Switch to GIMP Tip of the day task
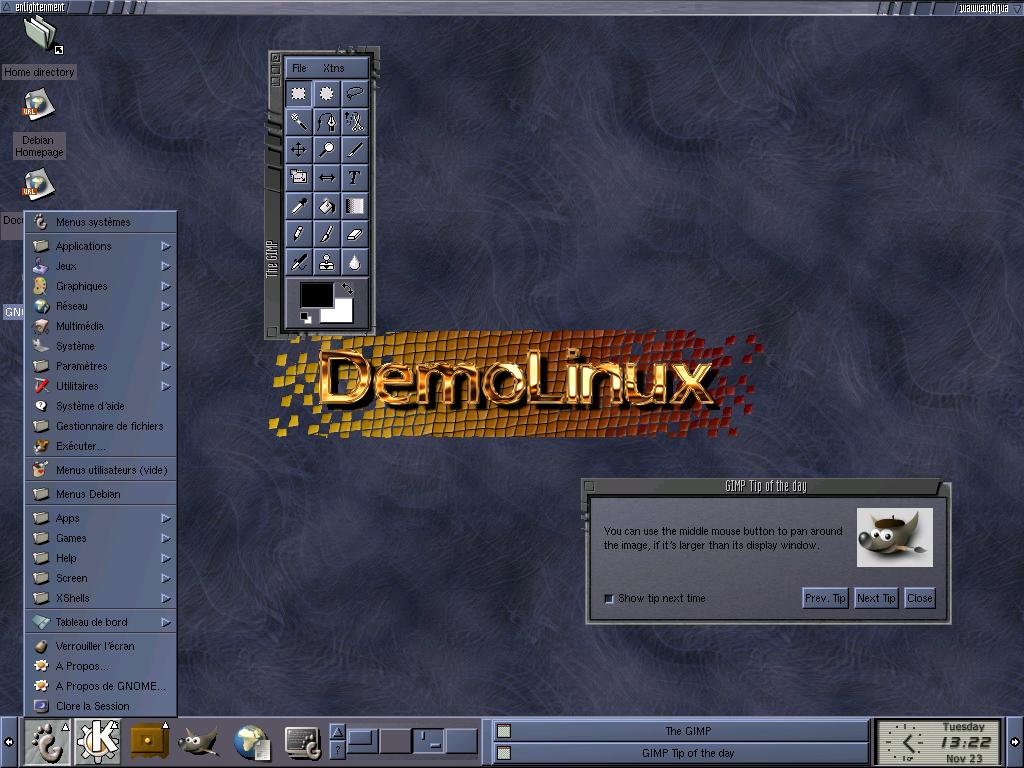Screen dimensions: 1024x768 click(x=680, y=753)
